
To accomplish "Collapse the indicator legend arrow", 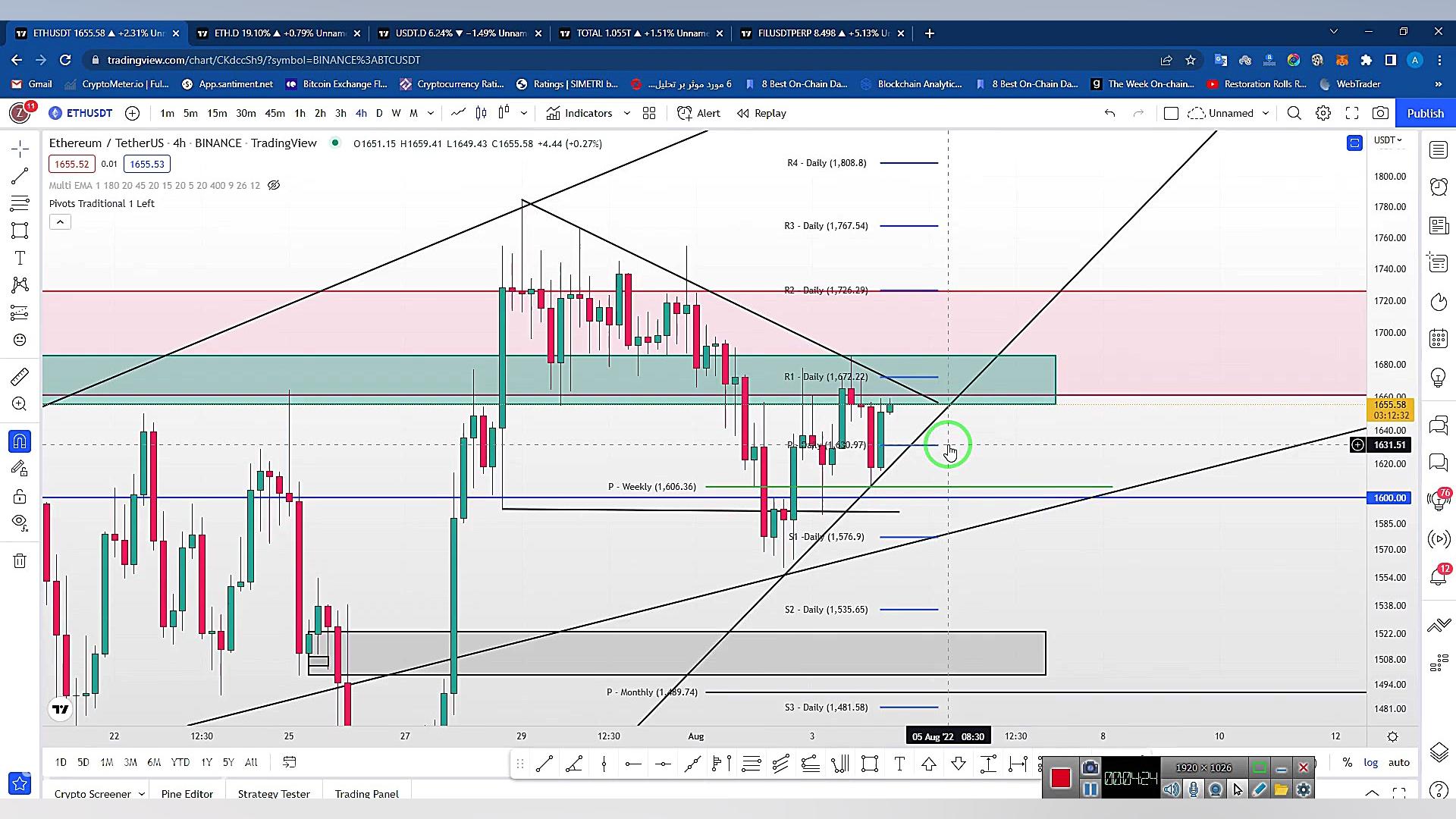I will [60, 221].
